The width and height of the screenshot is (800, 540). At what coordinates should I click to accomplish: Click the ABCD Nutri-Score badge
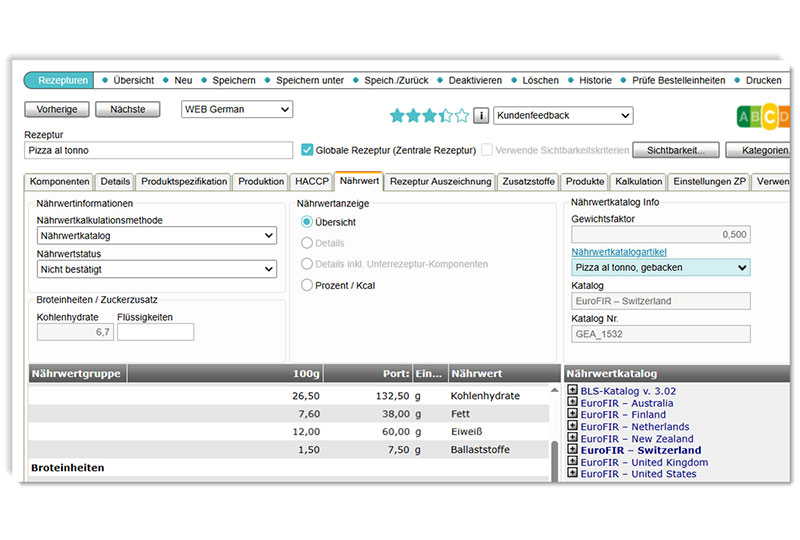point(763,117)
